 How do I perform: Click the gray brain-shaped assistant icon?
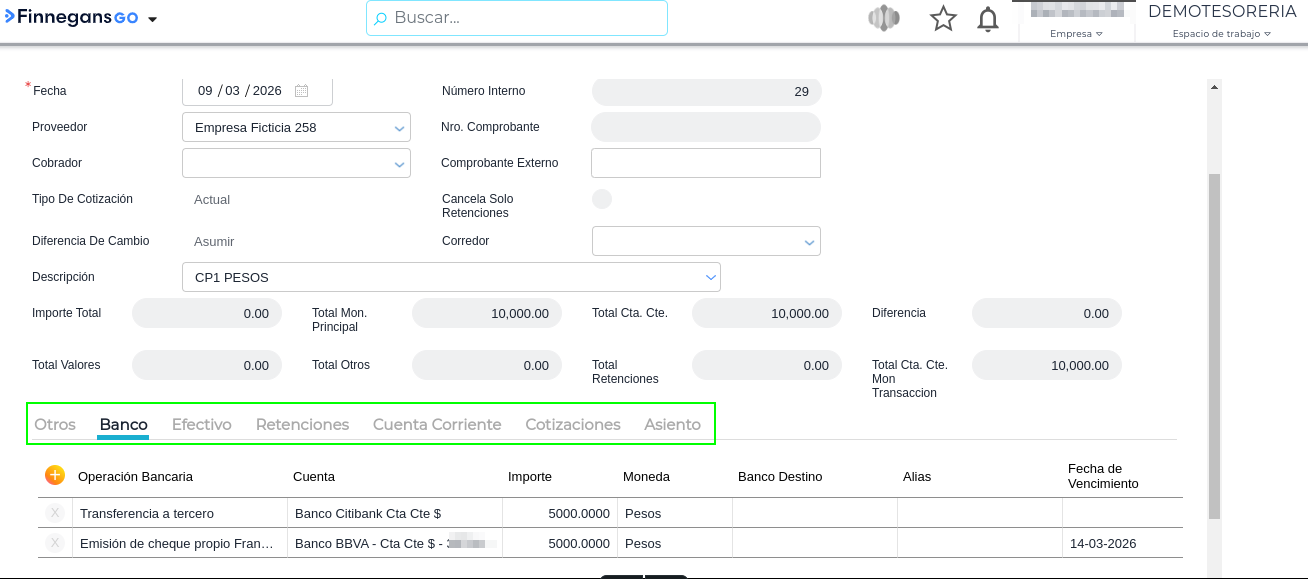click(x=884, y=19)
